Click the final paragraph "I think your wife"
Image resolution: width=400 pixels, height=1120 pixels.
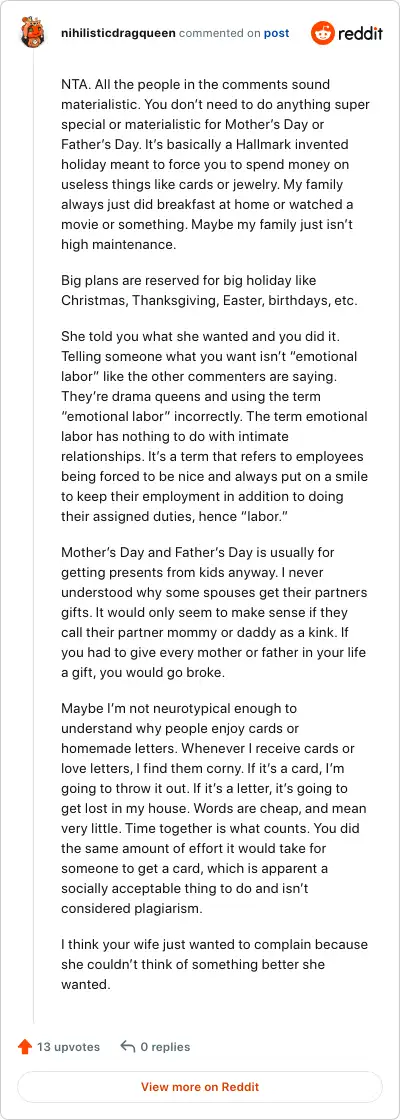(x=214, y=964)
